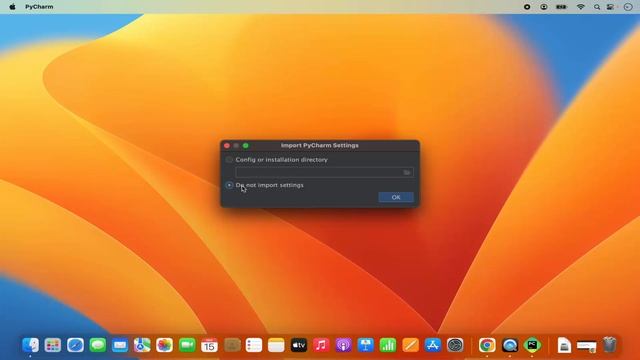640x360 pixels.
Task: Open Spotlight search in menu bar
Action: click(597, 7)
